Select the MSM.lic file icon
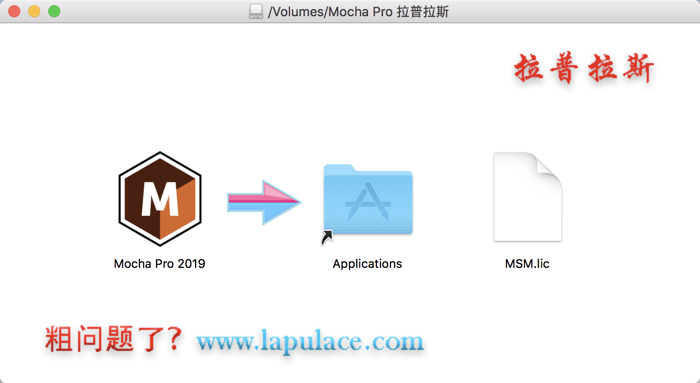700x383 pixels. 527,197
